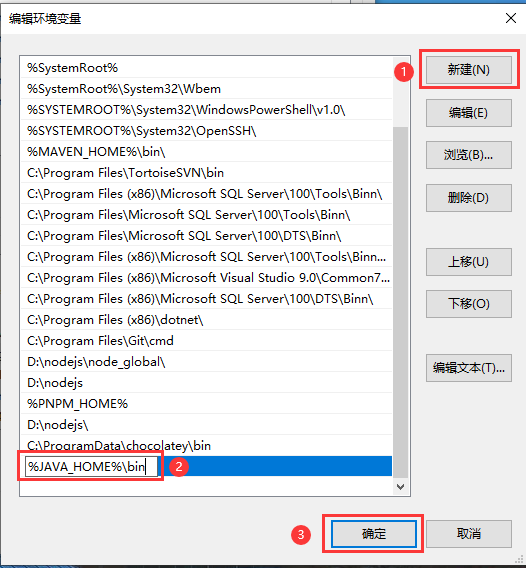Move entry down with 下移(O)
This screenshot has width=526, height=568.
[x=469, y=304]
